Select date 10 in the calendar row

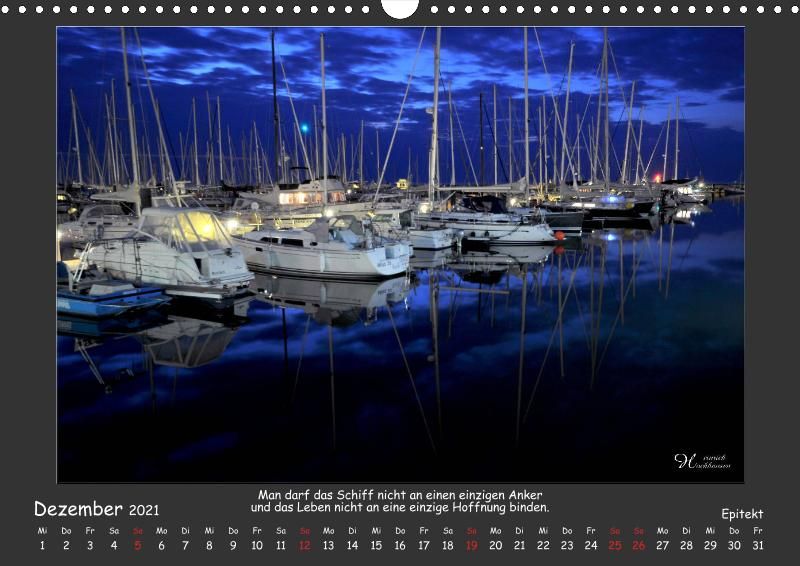click(257, 545)
